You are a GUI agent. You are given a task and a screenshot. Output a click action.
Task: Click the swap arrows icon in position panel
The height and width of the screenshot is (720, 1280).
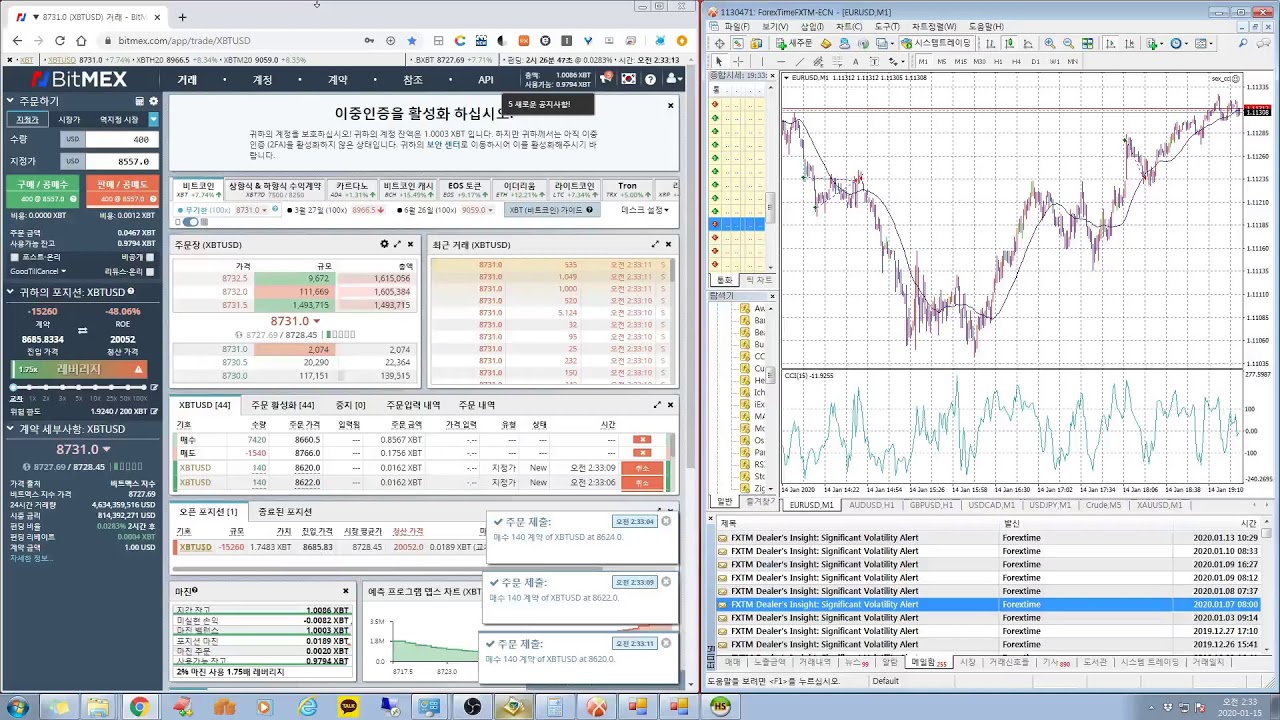[x=82, y=331]
